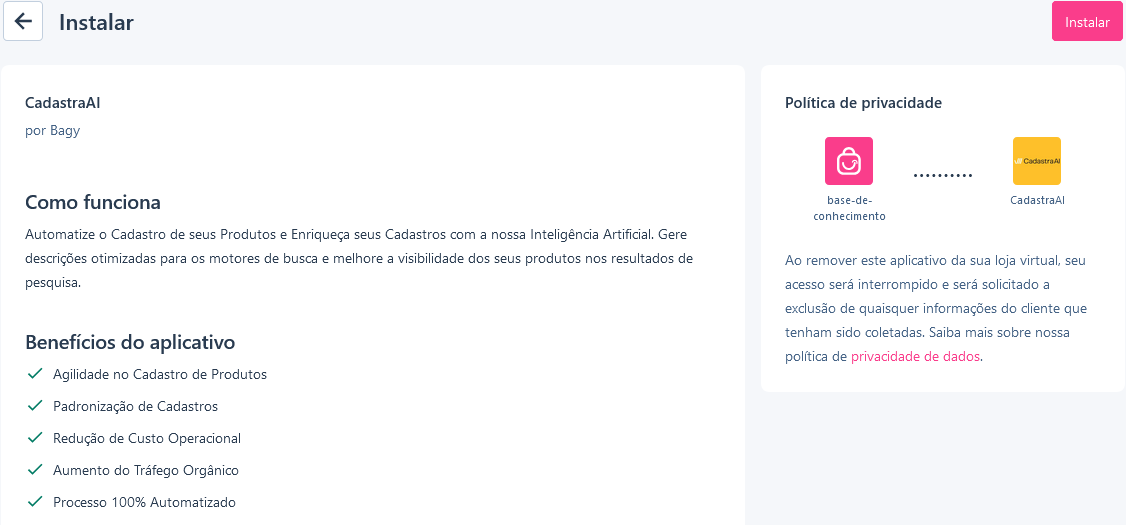The width and height of the screenshot is (1126, 525).
Task: Click the Política de privacidade heading
Action: [x=864, y=103]
